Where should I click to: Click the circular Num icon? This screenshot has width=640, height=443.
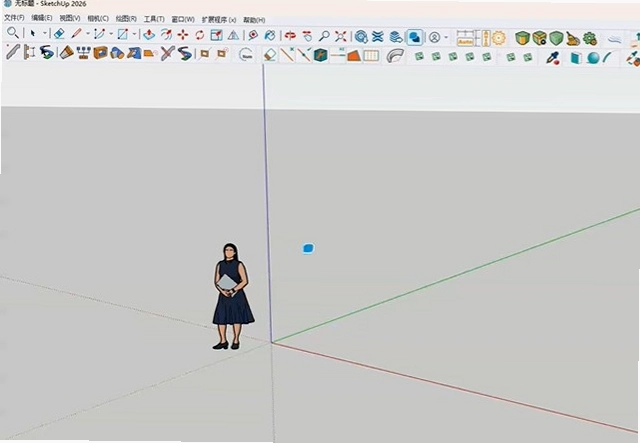click(246, 55)
